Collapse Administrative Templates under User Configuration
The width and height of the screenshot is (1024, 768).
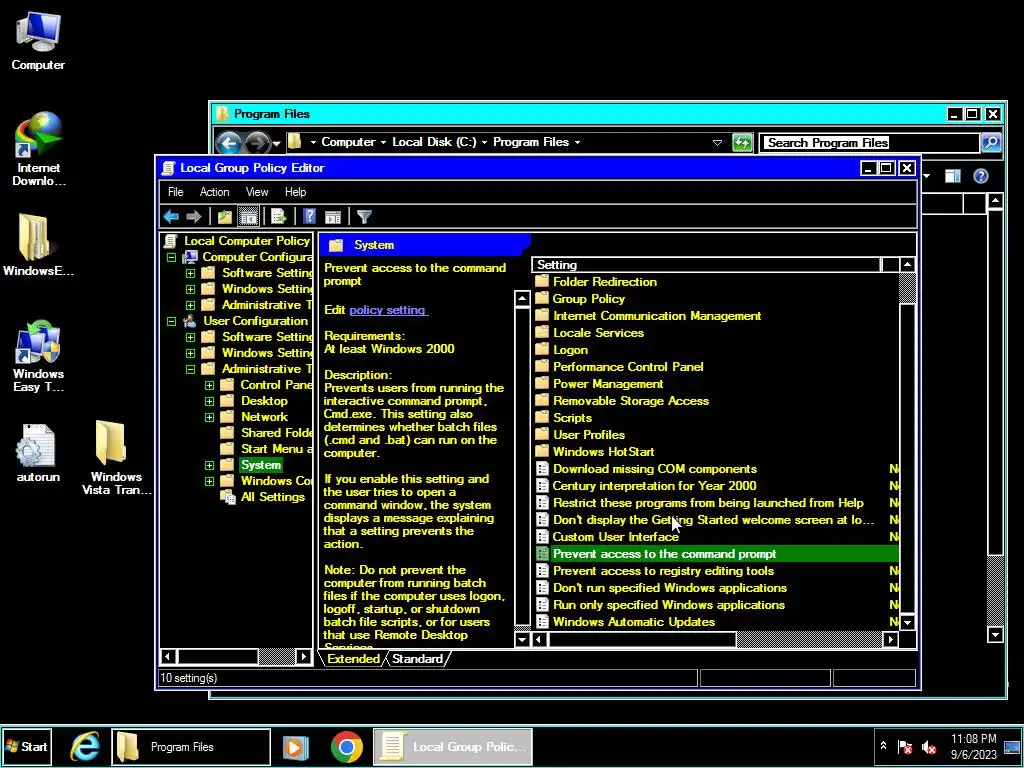pyautogui.click(x=190, y=369)
